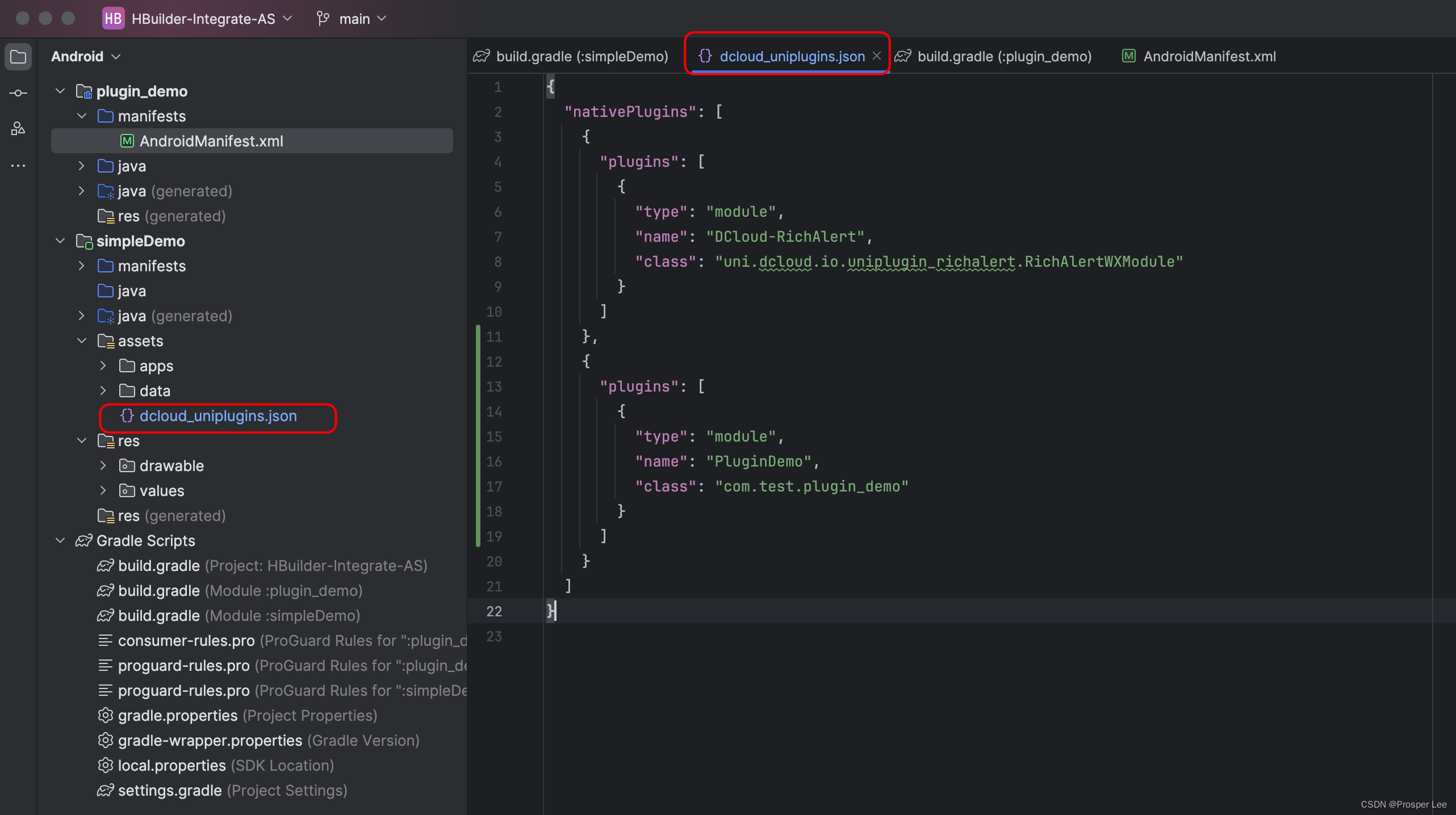Open HBuilder-Integrate-AS project dropdown

(212, 19)
